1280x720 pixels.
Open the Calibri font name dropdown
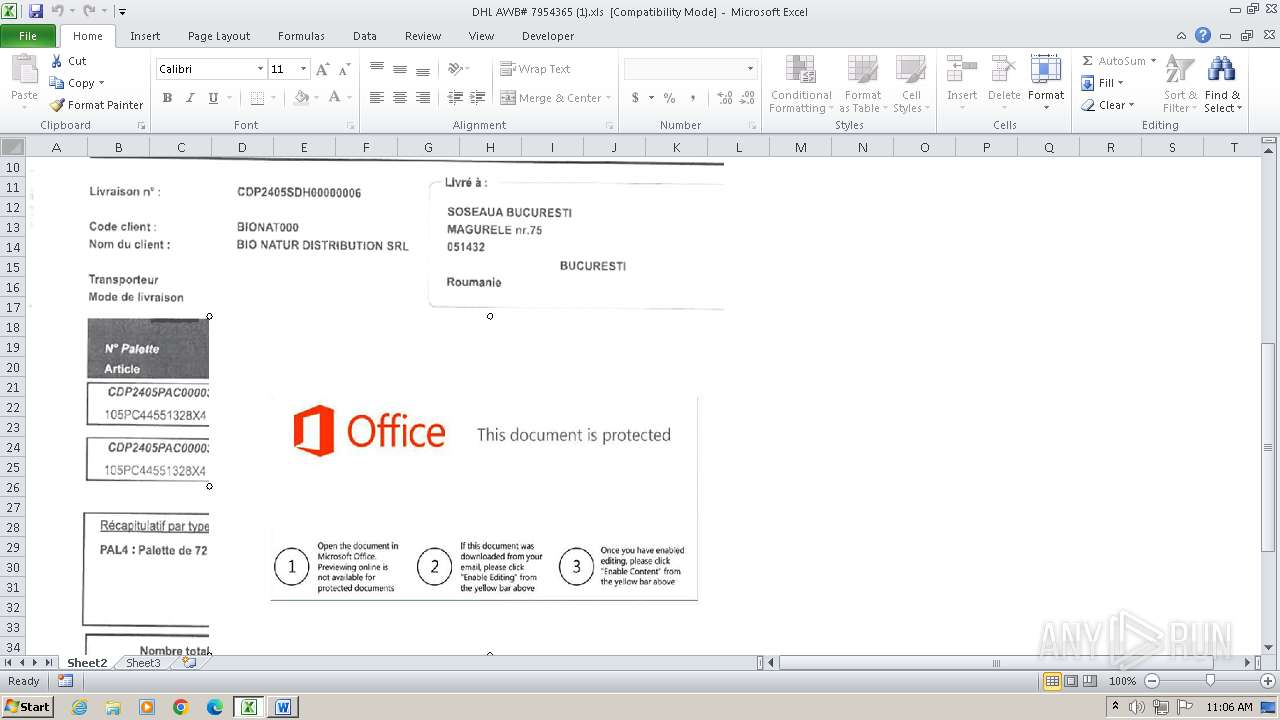click(260, 69)
